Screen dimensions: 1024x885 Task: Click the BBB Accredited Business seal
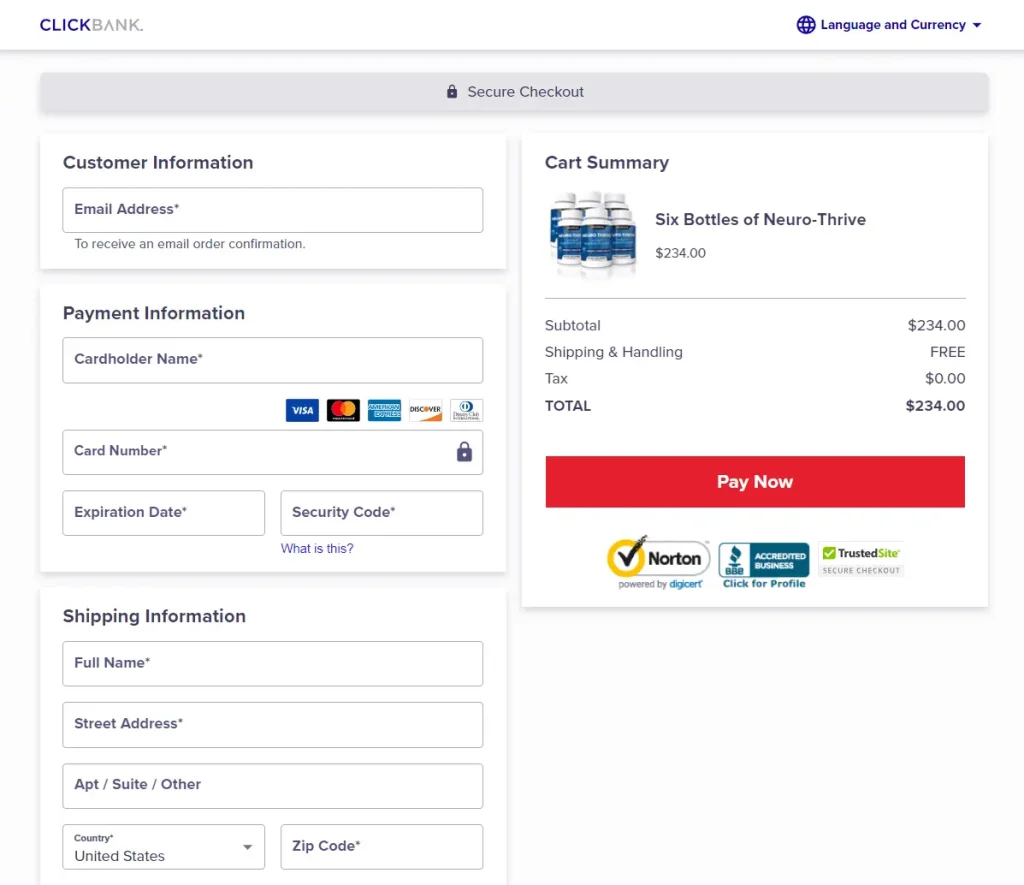[x=764, y=559]
